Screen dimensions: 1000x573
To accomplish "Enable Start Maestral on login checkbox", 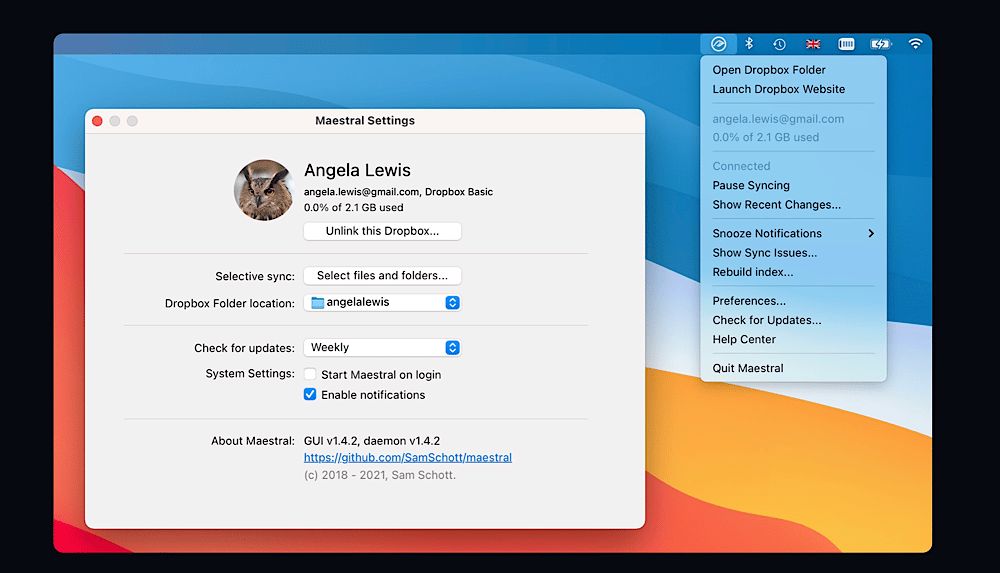I will point(310,374).
